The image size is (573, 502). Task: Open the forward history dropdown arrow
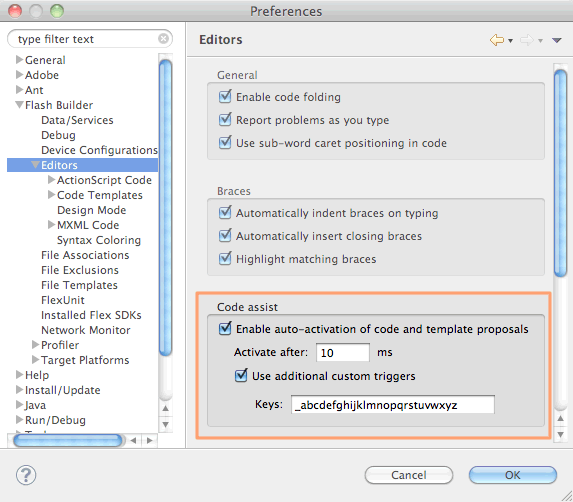(x=540, y=41)
